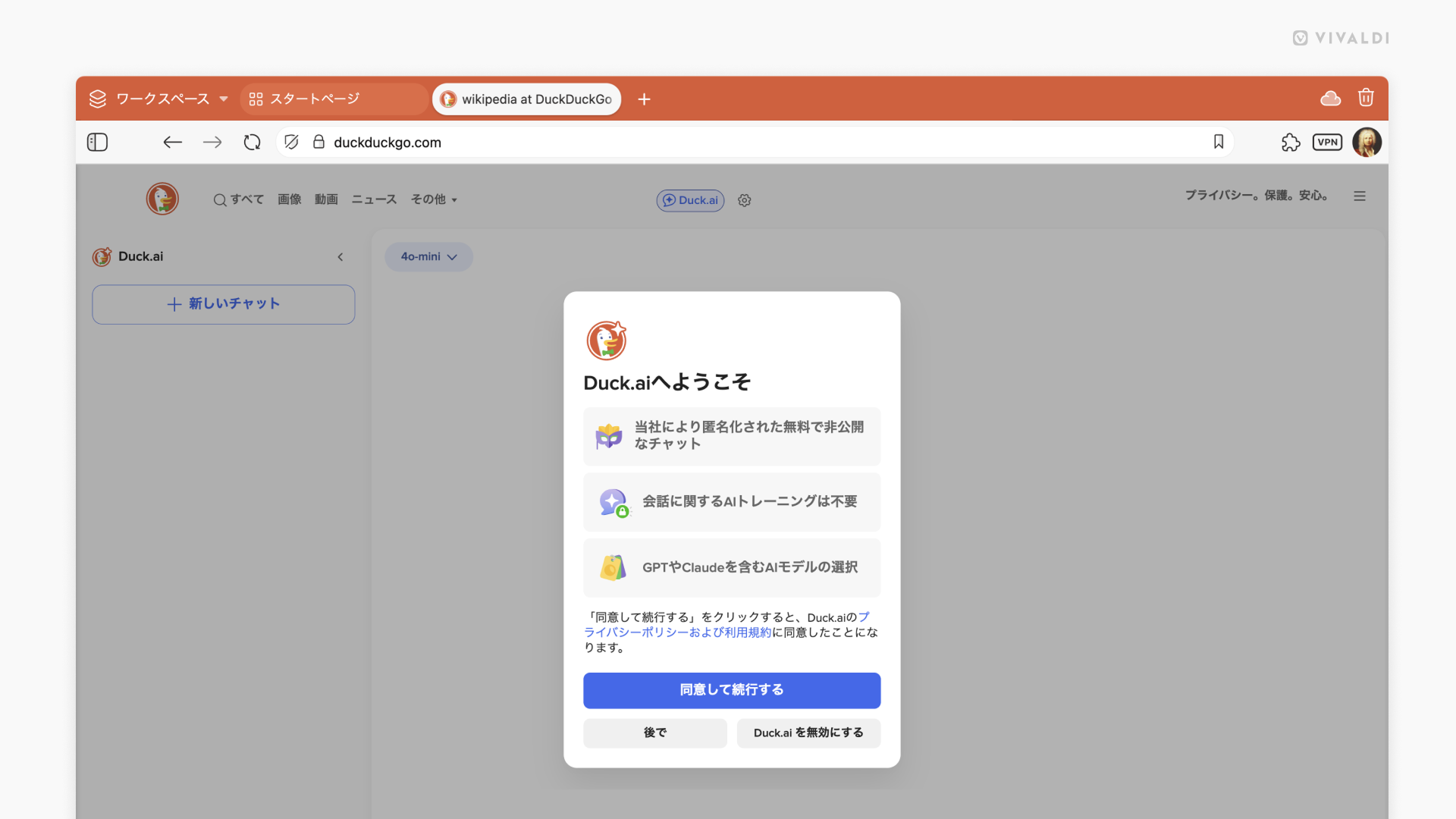Open the 4o-mini model dropdown
1456x819 pixels.
click(429, 257)
